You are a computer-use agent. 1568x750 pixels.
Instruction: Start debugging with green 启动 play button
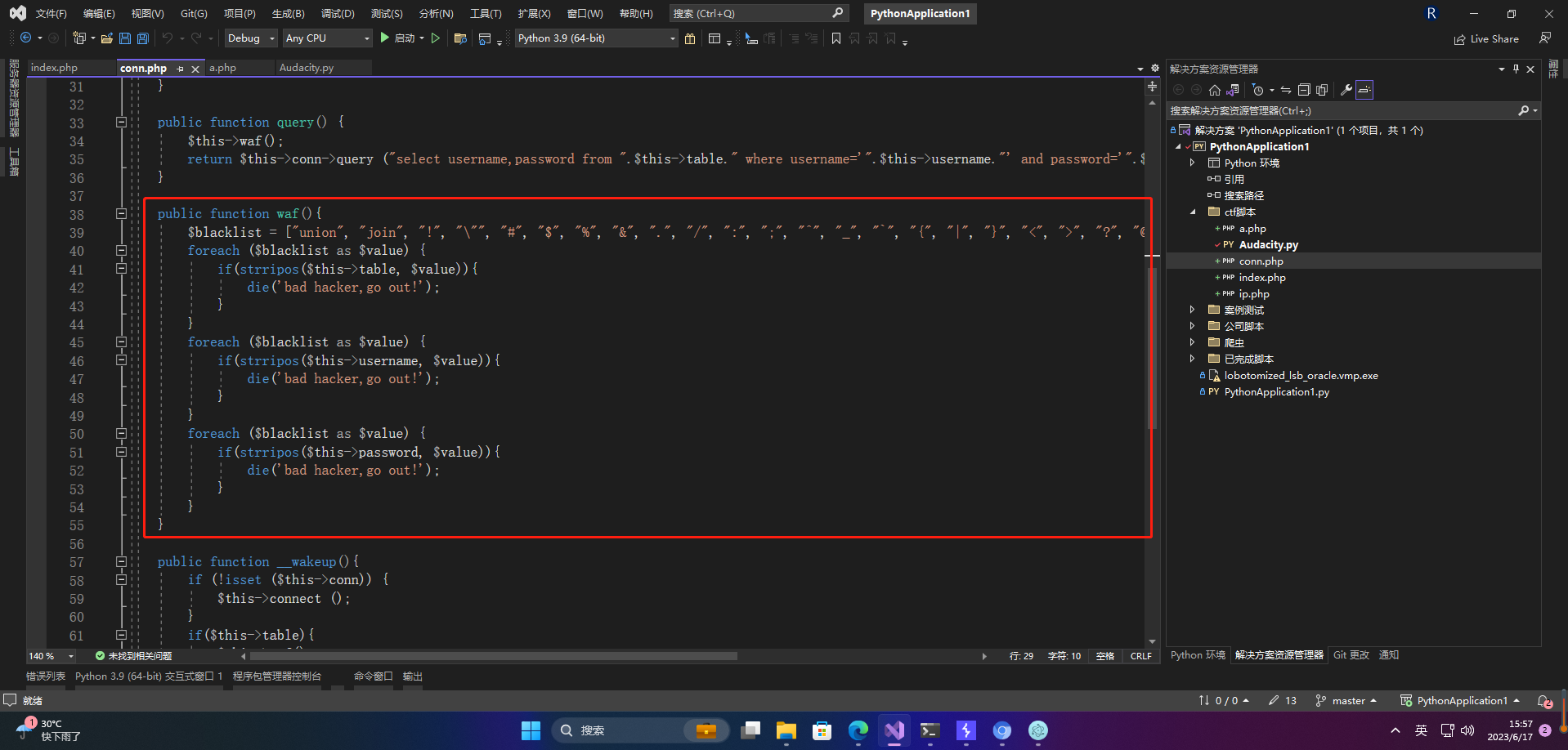point(398,38)
